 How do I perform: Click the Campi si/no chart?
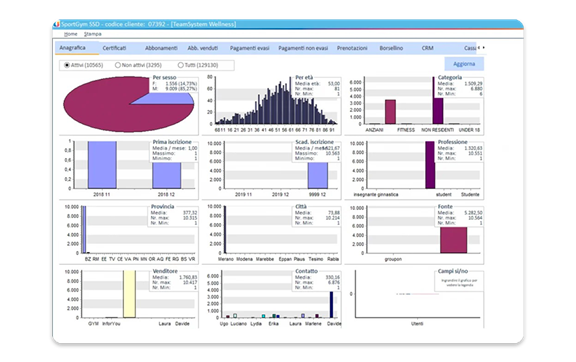pyautogui.click(x=414, y=298)
